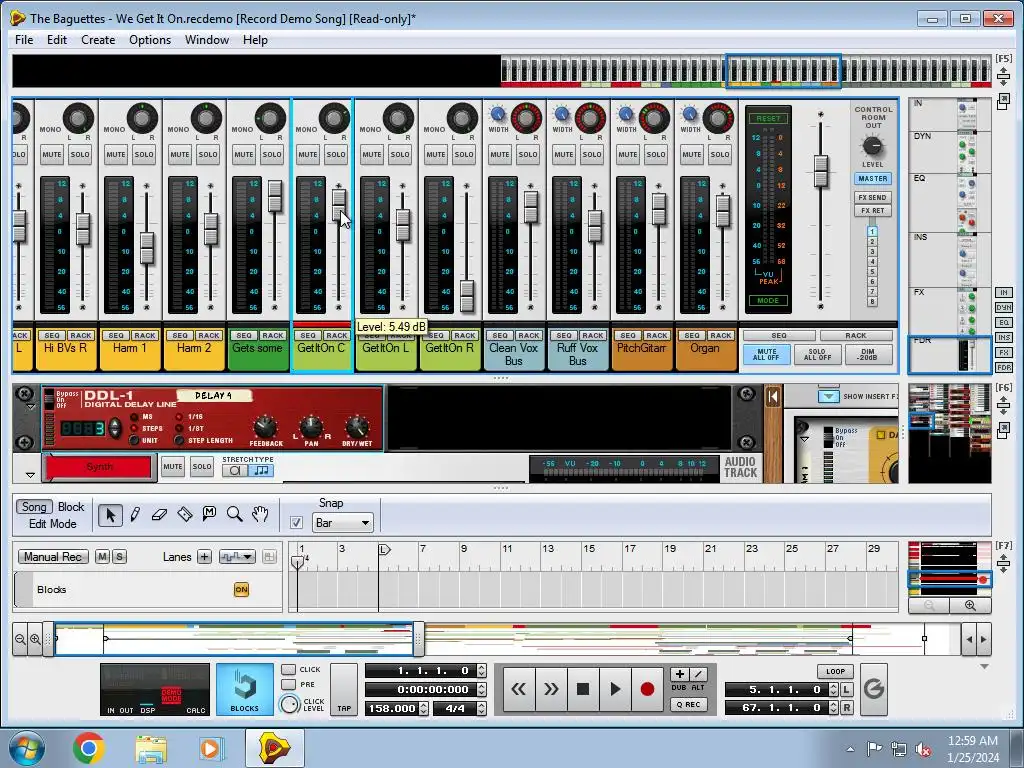This screenshot has width=1024, height=768.
Task: Select the Mute tool
Action: (x=210, y=514)
